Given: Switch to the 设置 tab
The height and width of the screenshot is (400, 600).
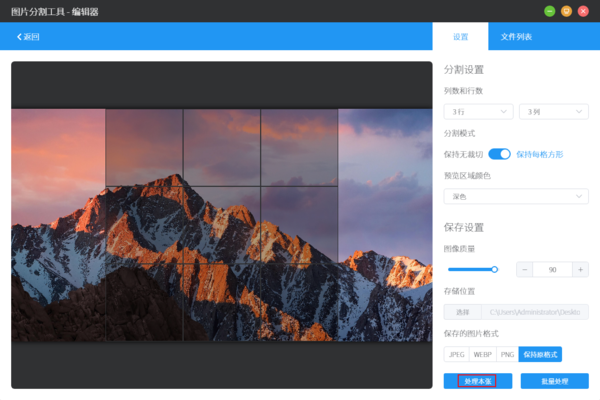Looking at the screenshot, I should click(460, 37).
